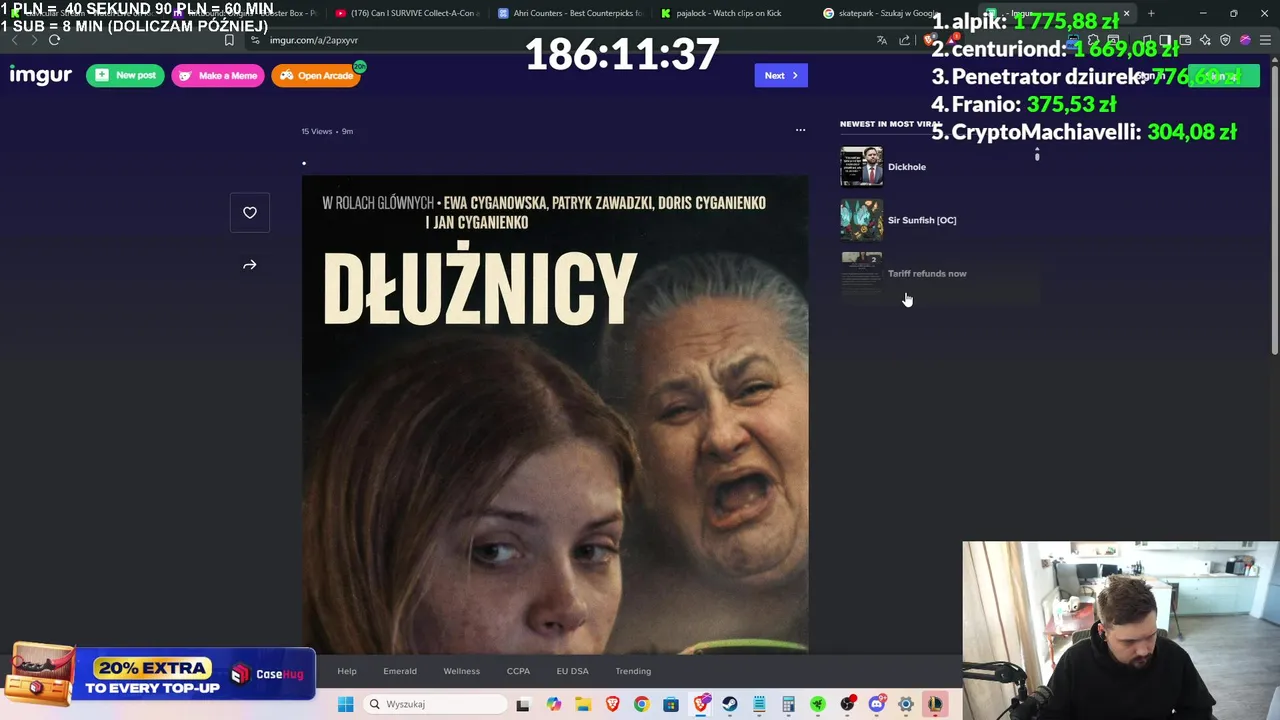Viewport: 1280px width, 720px height.
Task: Reload the imgur page
Action: [x=54, y=40]
